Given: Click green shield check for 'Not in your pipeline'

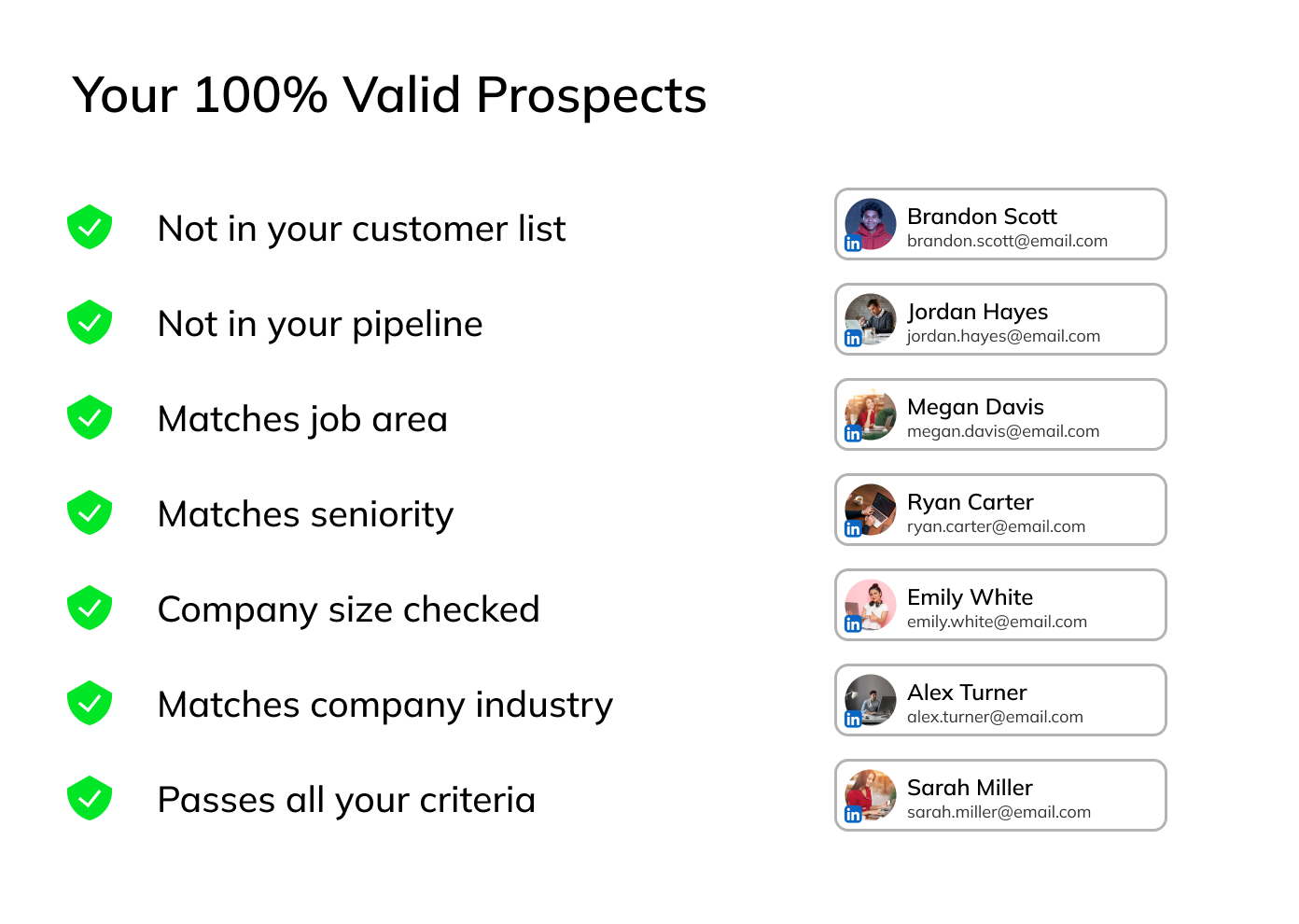Looking at the screenshot, I should (x=90, y=322).
